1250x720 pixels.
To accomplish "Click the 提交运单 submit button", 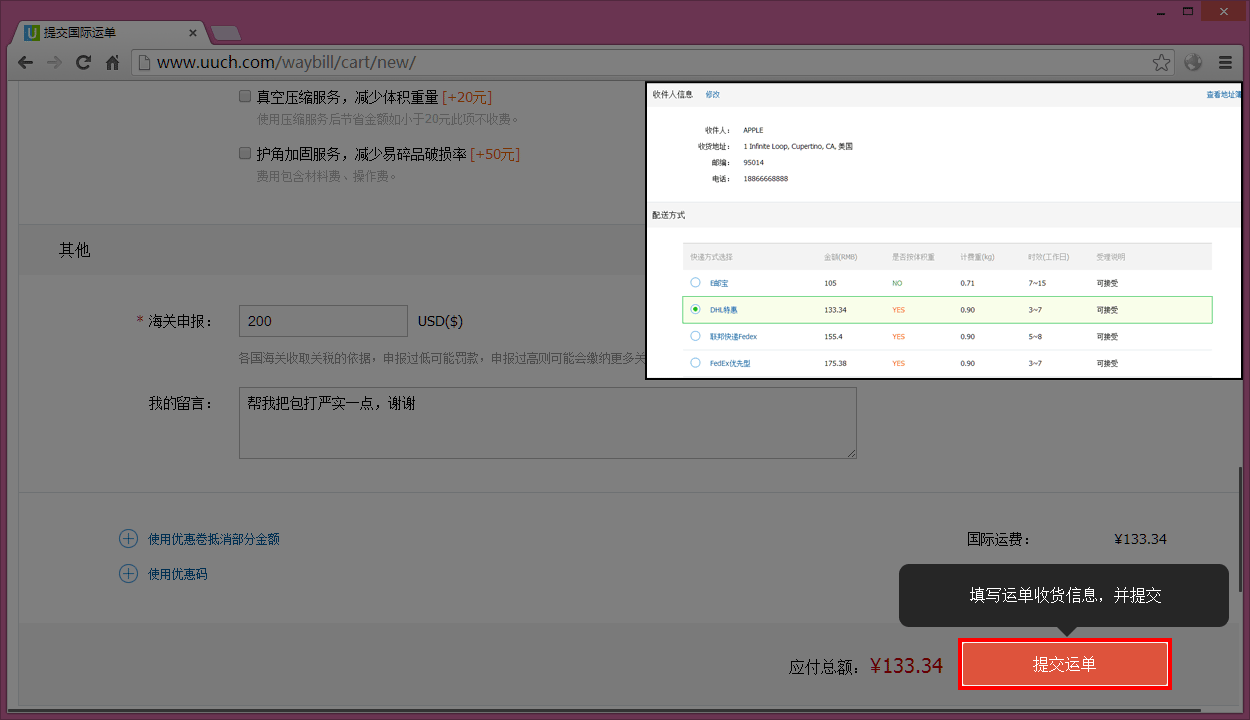I will point(1065,664).
